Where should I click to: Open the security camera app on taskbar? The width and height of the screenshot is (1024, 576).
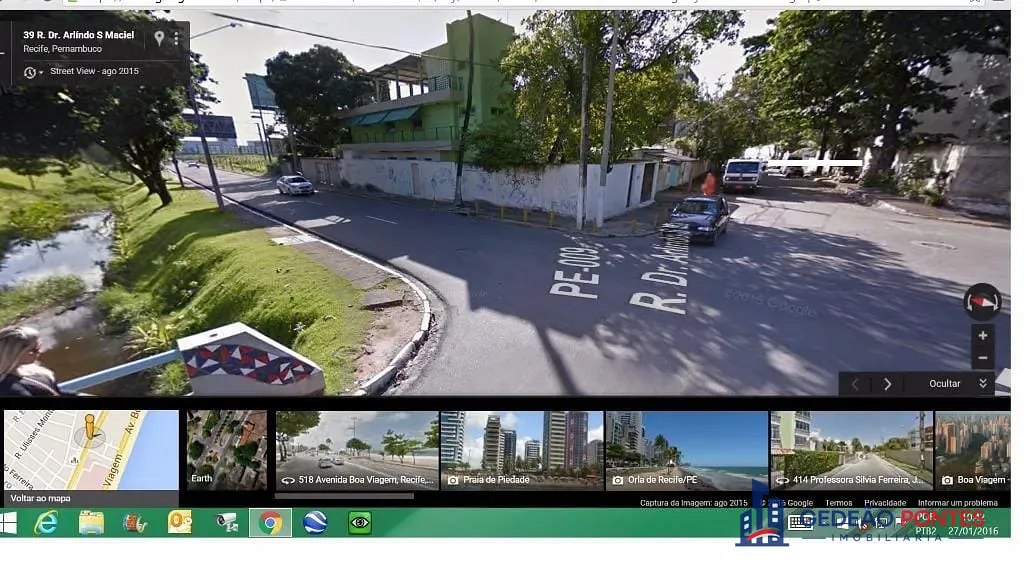[227, 522]
